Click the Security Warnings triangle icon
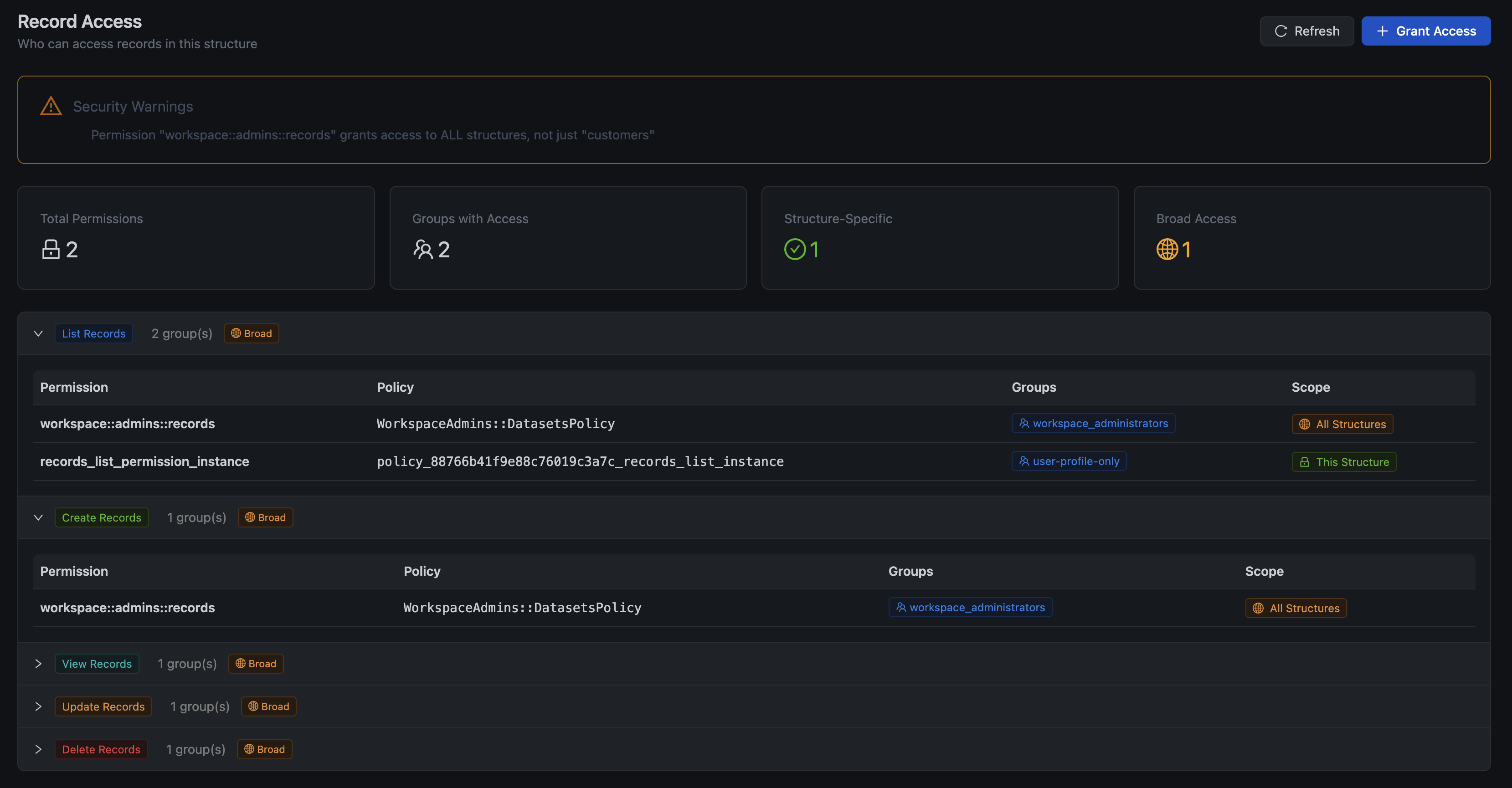Image resolution: width=1512 pixels, height=788 pixels. pos(51,106)
